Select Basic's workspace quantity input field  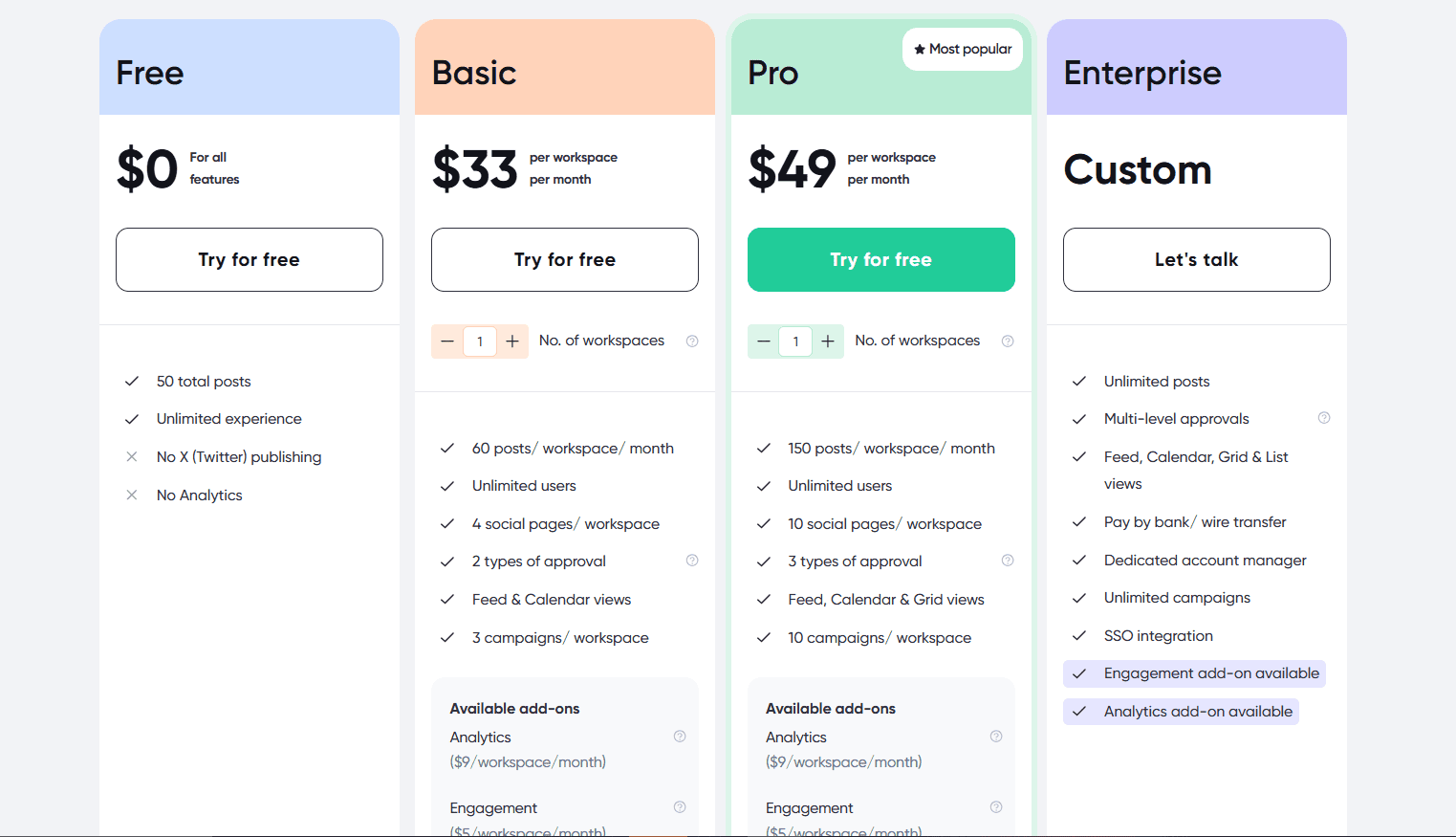point(479,341)
